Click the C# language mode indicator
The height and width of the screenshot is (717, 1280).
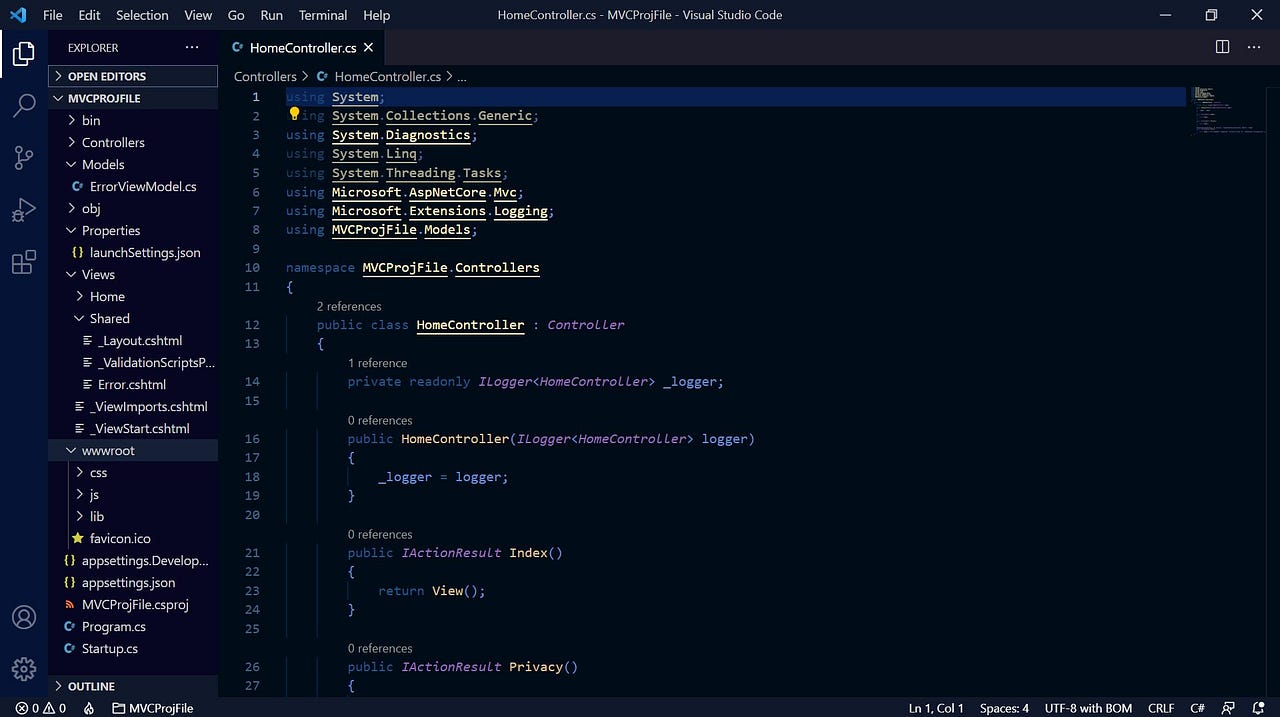coord(1197,708)
